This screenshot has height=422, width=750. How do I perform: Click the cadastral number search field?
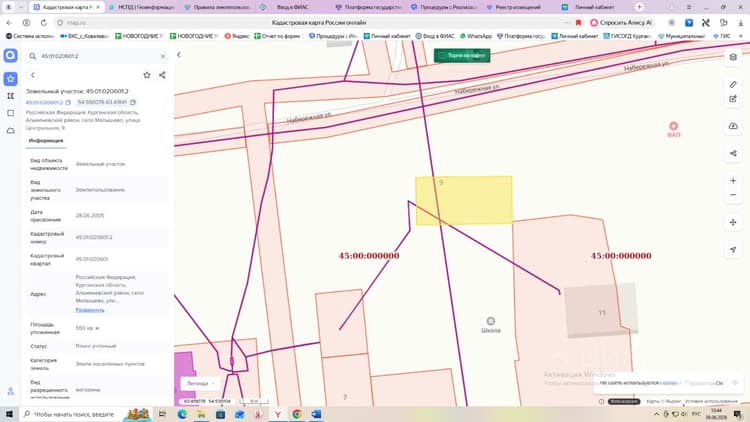(97, 56)
